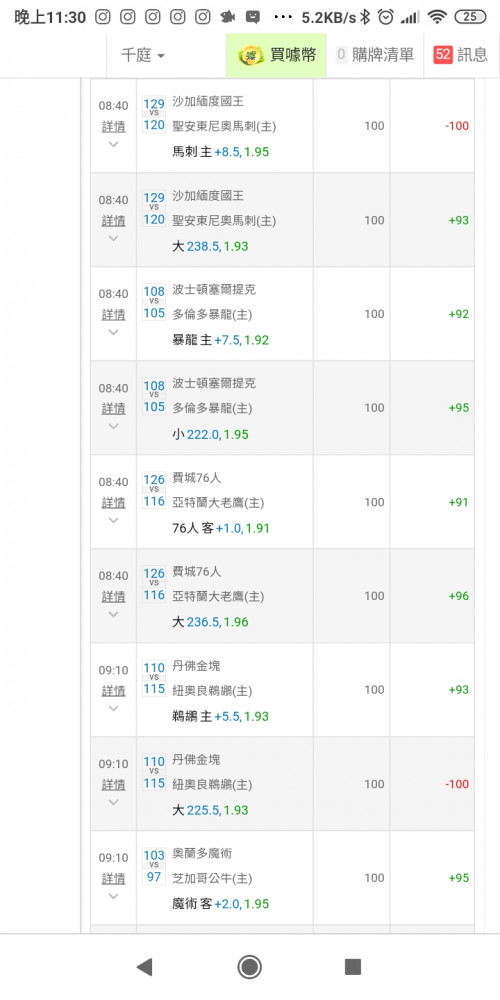Open 詳情 link for 暴龍主 +7.5 bet
Viewport: 500px width, 1000px height.
114,314
